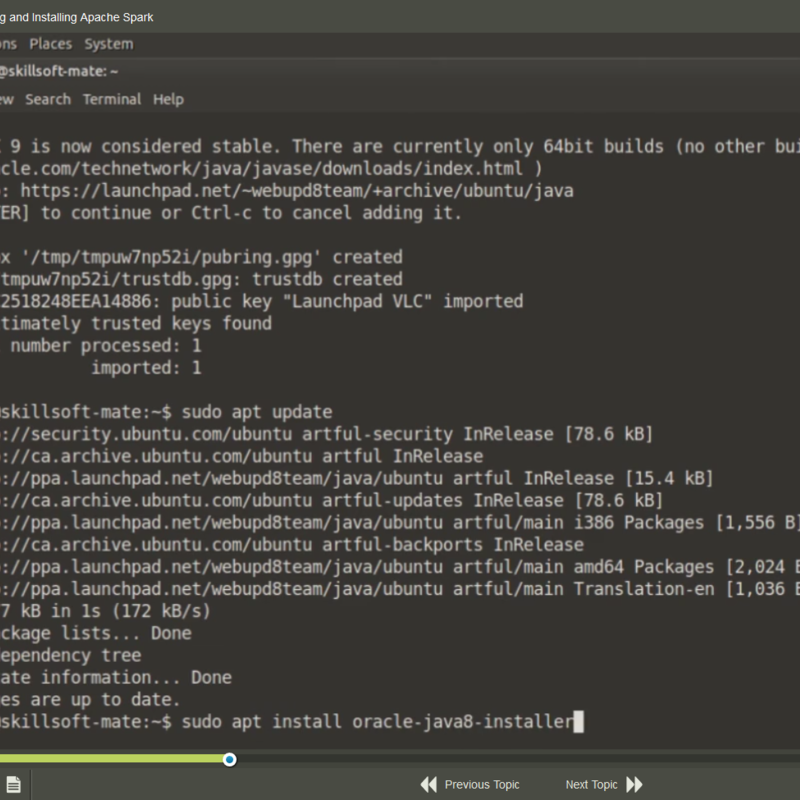Viewport: 800px width, 800px height.
Task: Click the security.ubuntu.com artful-security line
Action: 327,434
